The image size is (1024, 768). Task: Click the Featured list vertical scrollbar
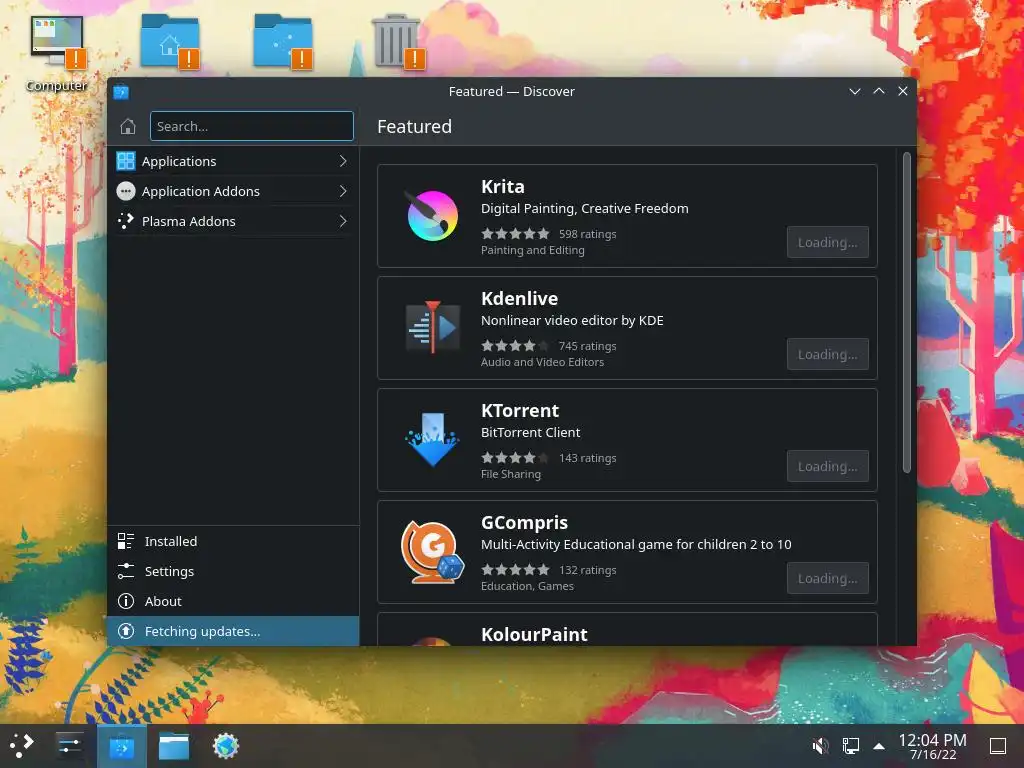pos(906,312)
